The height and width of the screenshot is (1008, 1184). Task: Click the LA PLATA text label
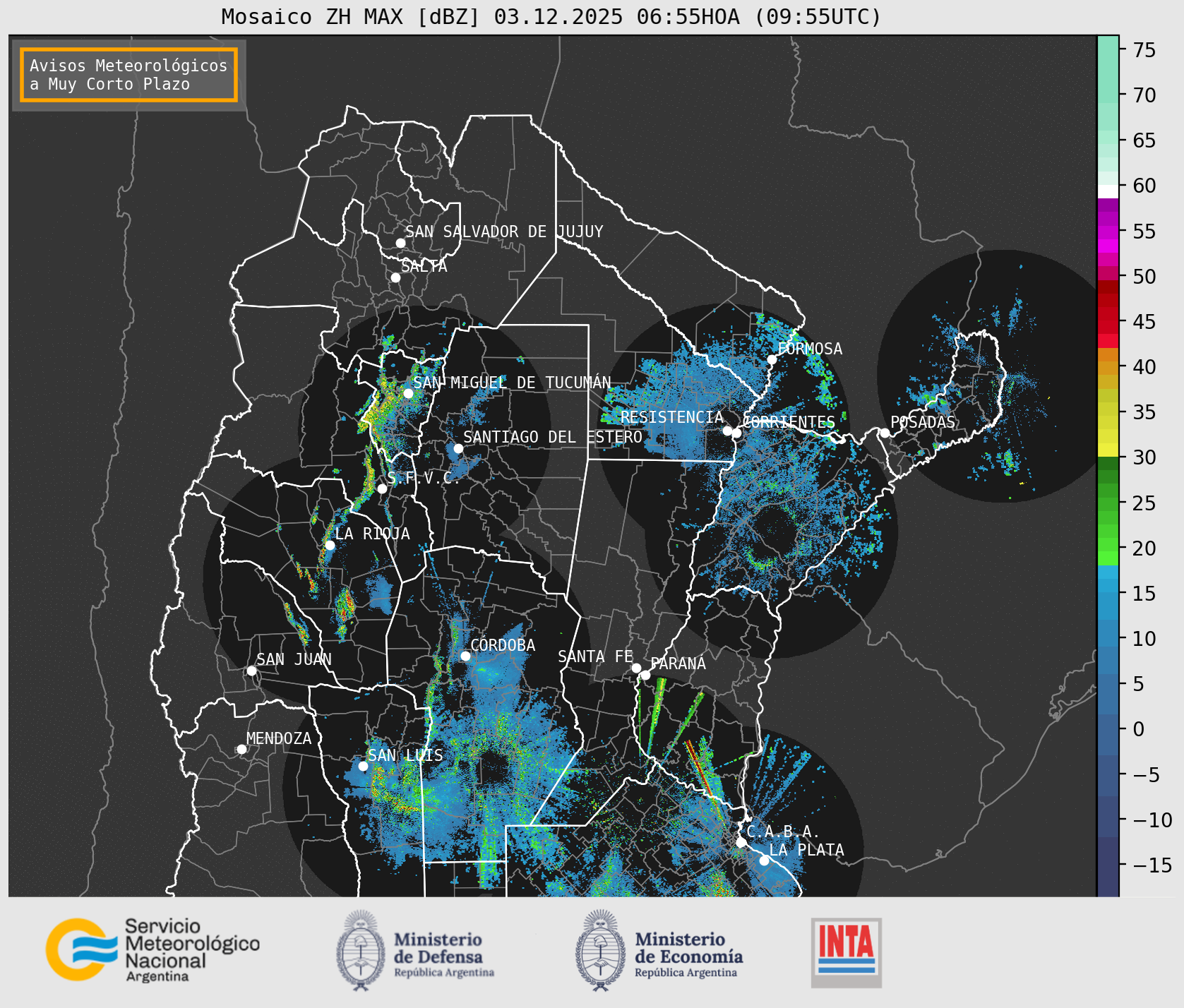click(x=806, y=850)
